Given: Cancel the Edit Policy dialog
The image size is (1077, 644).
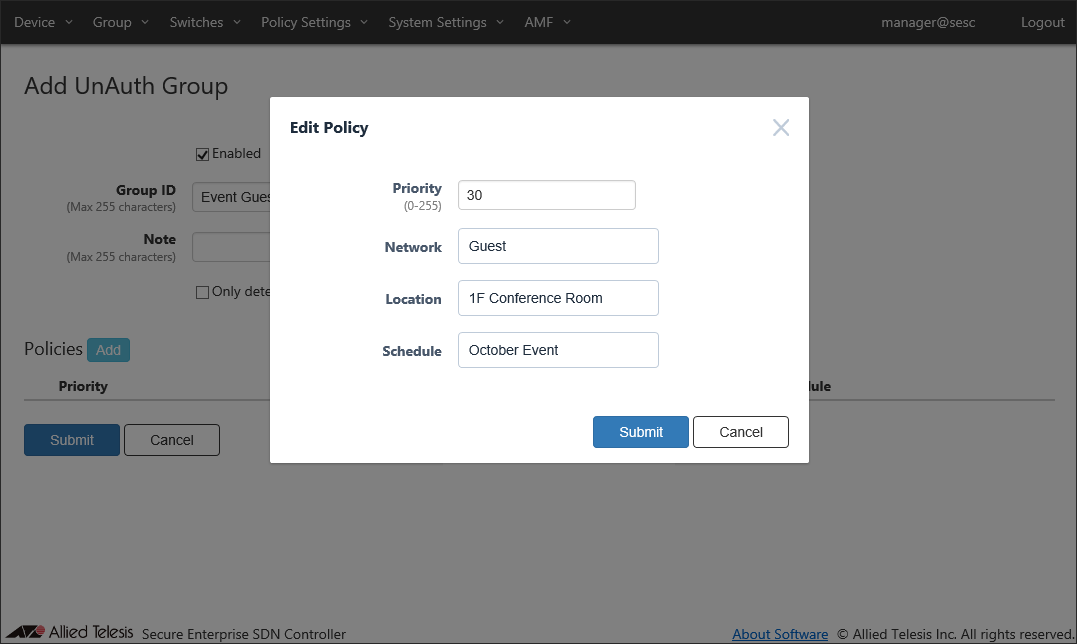Looking at the screenshot, I should coord(741,432).
